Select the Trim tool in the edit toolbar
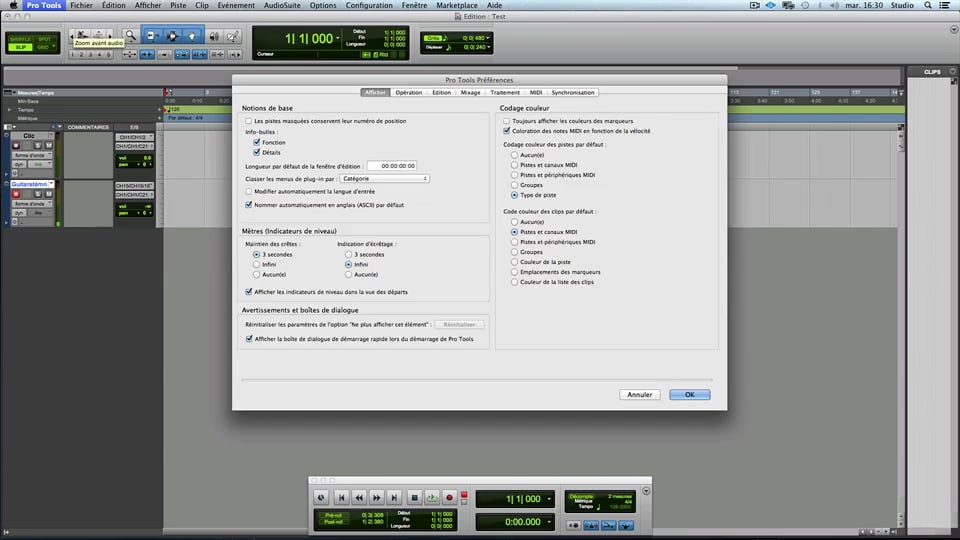 152,36
